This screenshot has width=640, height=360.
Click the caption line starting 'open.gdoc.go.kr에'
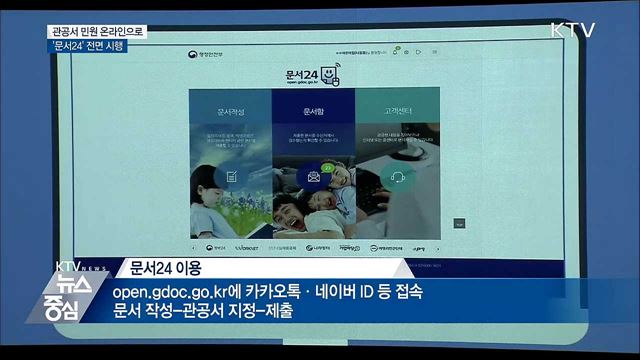[x=268, y=292]
